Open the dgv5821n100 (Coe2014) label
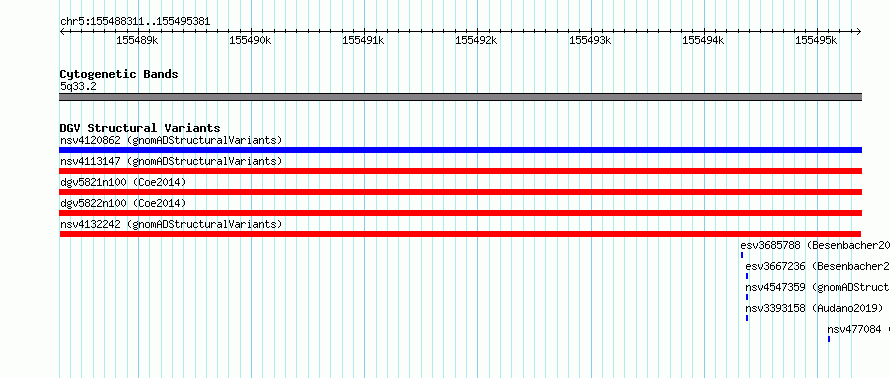The image size is (890, 378). [x=123, y=182]
